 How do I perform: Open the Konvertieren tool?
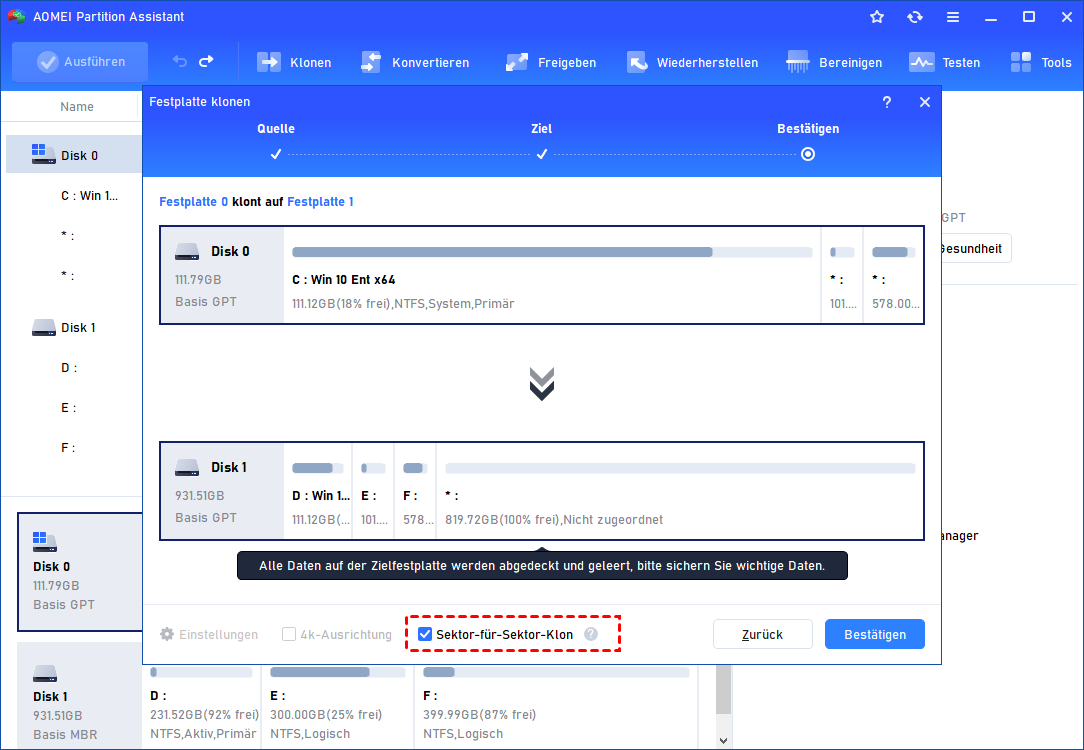tap(371, 62)
